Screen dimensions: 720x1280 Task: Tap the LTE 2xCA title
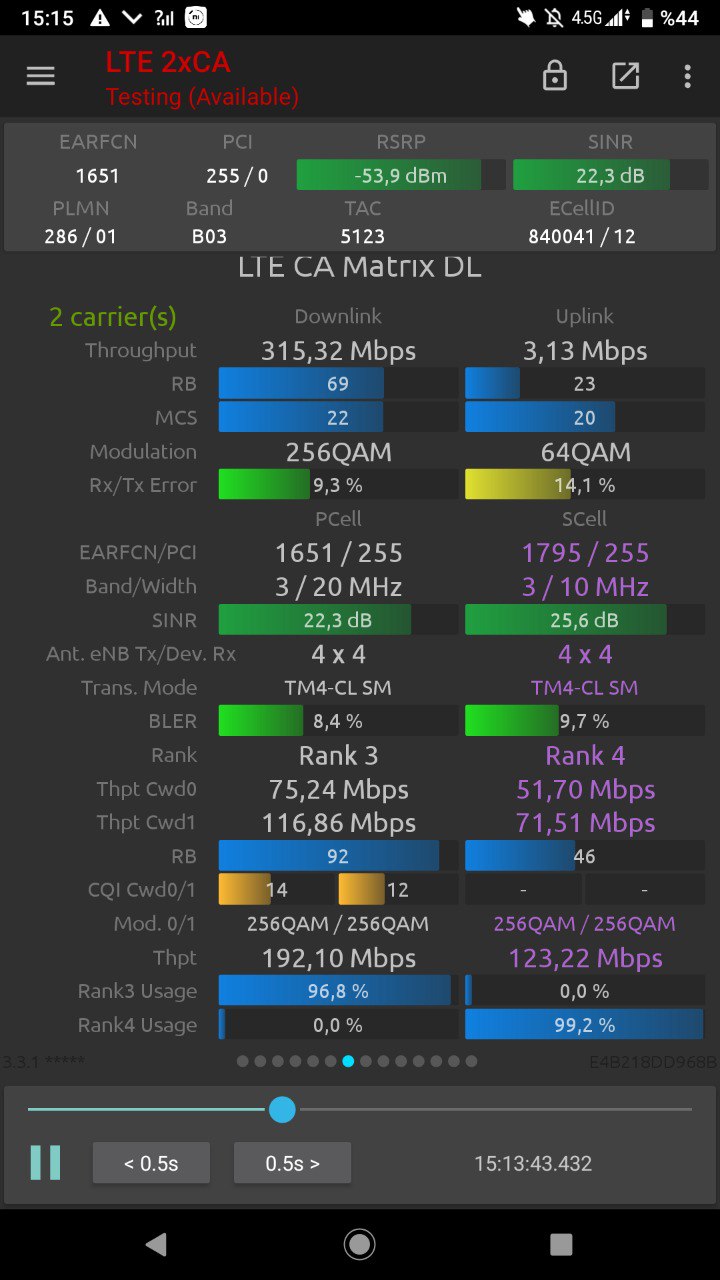pos(168,62)
